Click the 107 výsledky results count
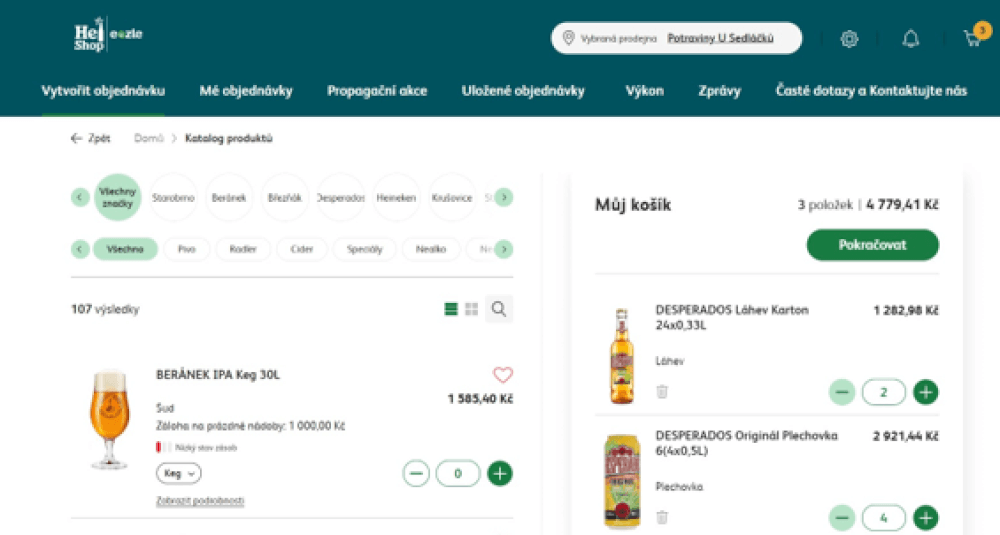Image resolution: width=1000 pixels, height=535 pixels. coord(105,309)
